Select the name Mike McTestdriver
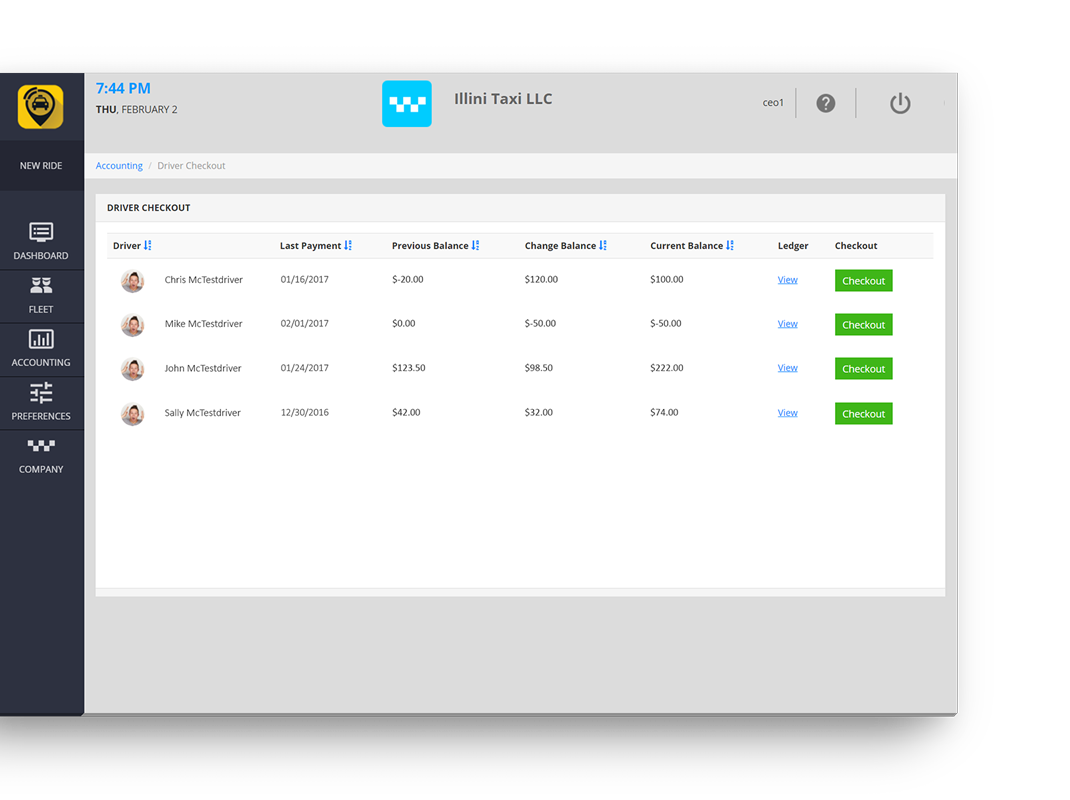The width and height of the screenshot is (1070, 800). click(203, 324)
